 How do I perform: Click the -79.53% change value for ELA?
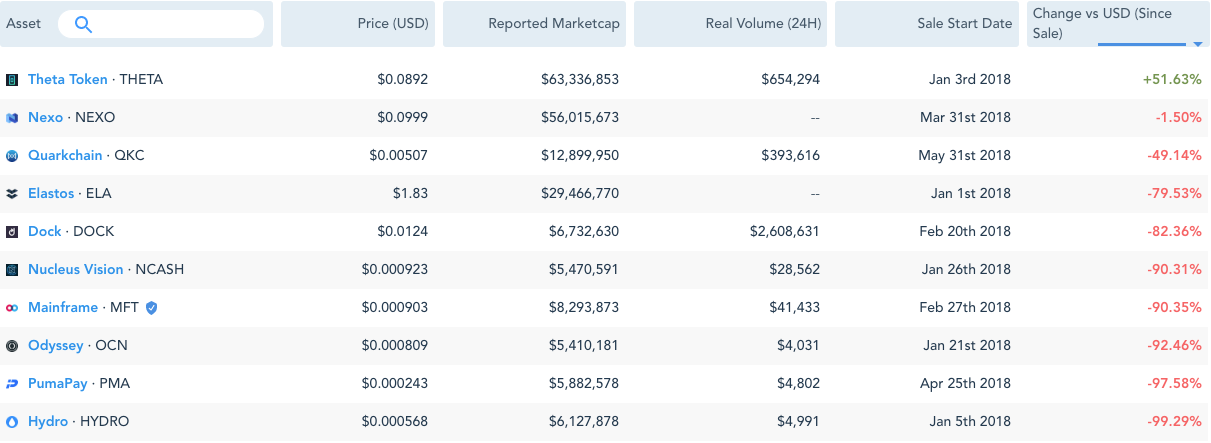[1175, 193]
